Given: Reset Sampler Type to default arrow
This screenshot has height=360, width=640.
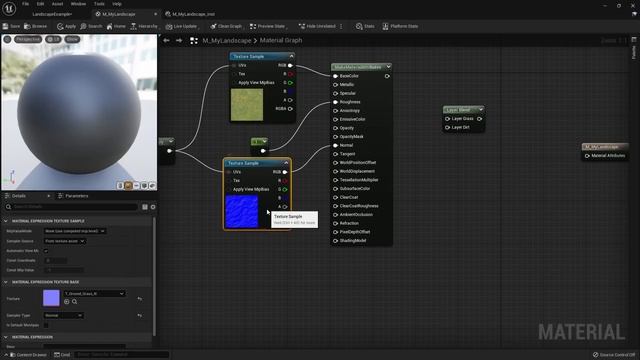Looking at the screenshot, I should point(140,316).
